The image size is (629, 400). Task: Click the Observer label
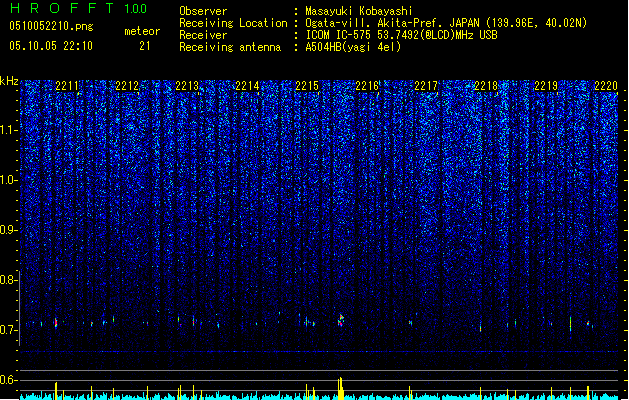pos(203,11)
